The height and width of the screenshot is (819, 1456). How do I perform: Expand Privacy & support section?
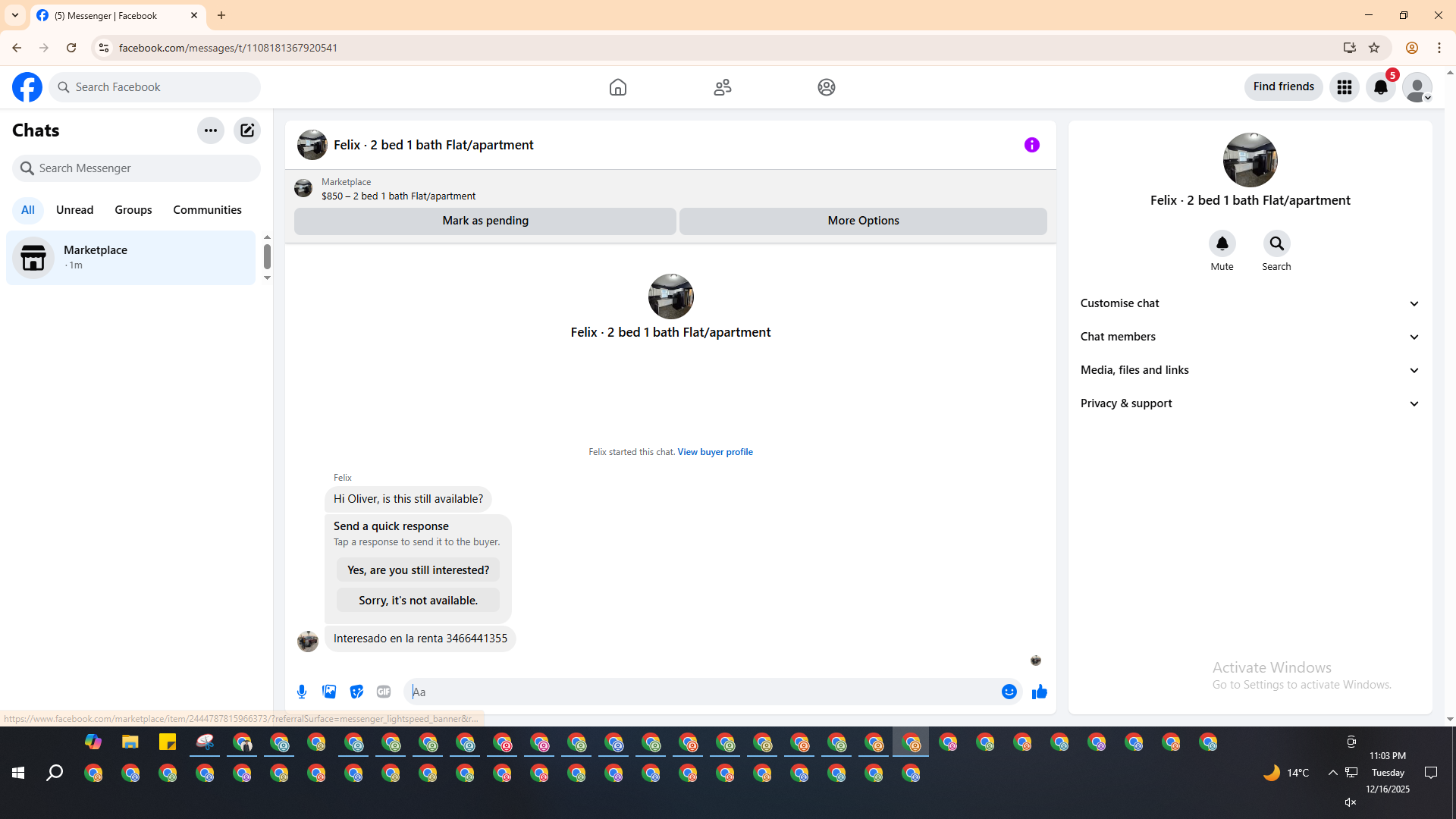click(x=1250, y=403)
